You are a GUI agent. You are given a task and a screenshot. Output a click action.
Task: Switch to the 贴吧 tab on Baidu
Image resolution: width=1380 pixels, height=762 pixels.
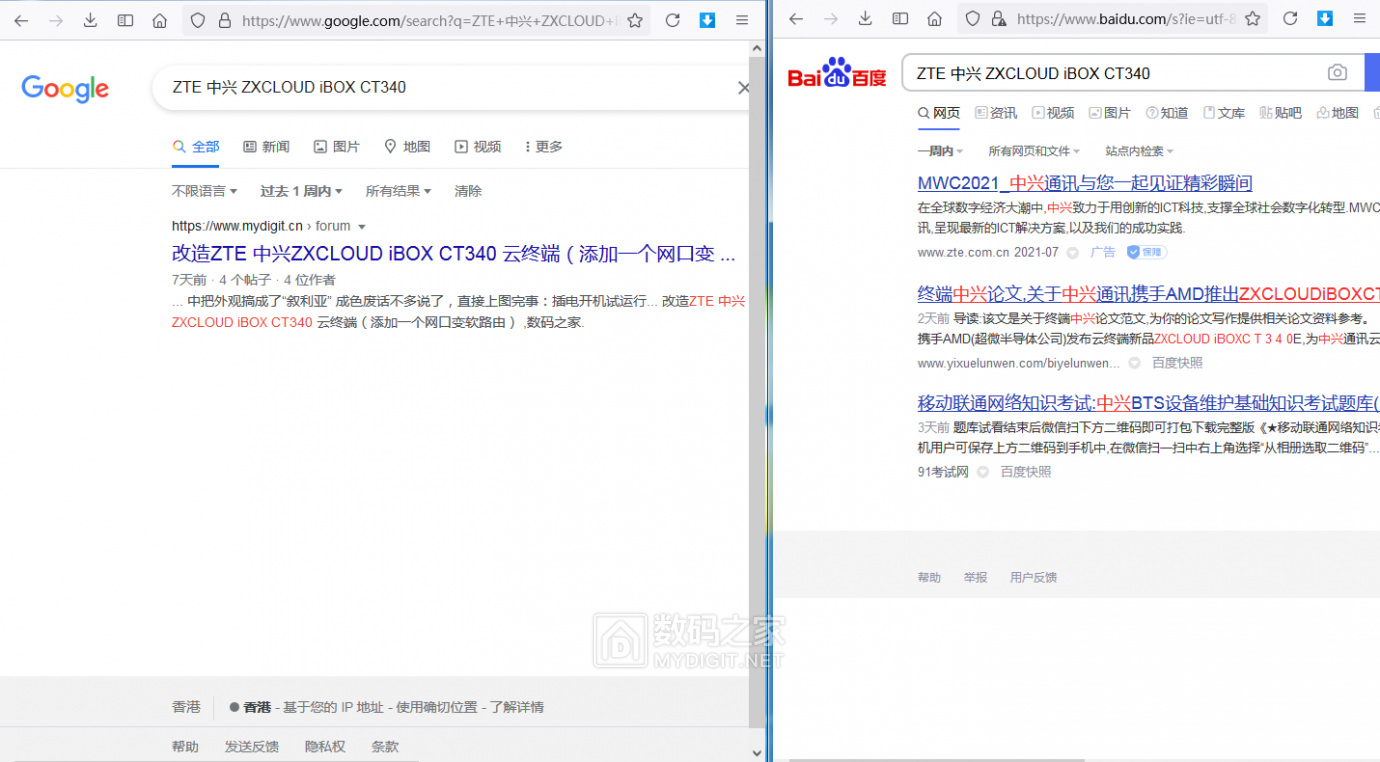[x=1281, y=113]
